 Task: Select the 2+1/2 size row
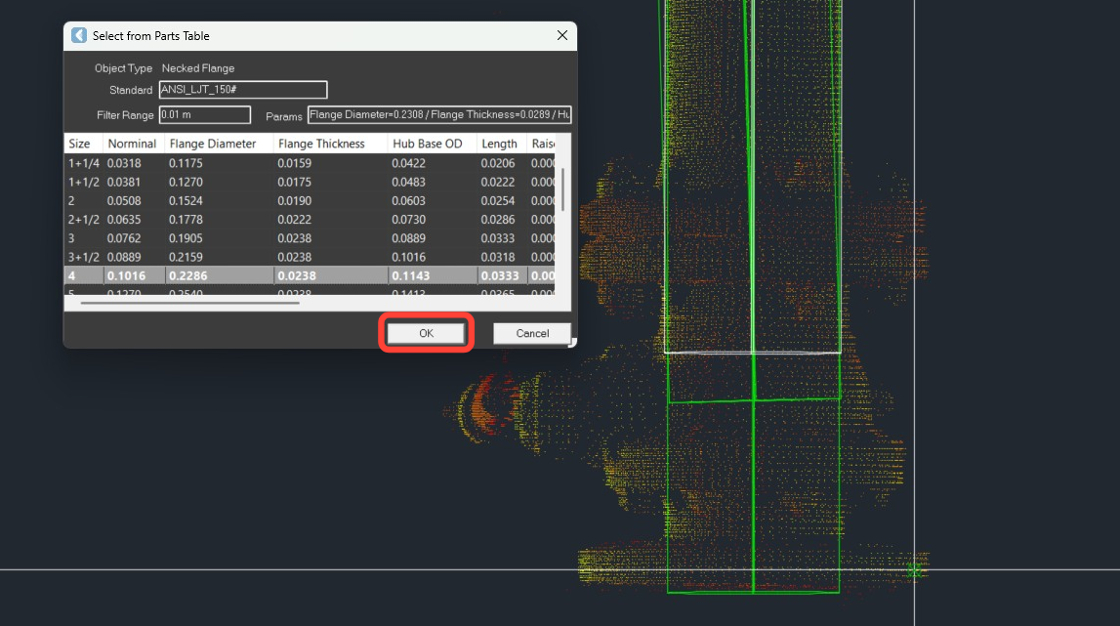309,219
